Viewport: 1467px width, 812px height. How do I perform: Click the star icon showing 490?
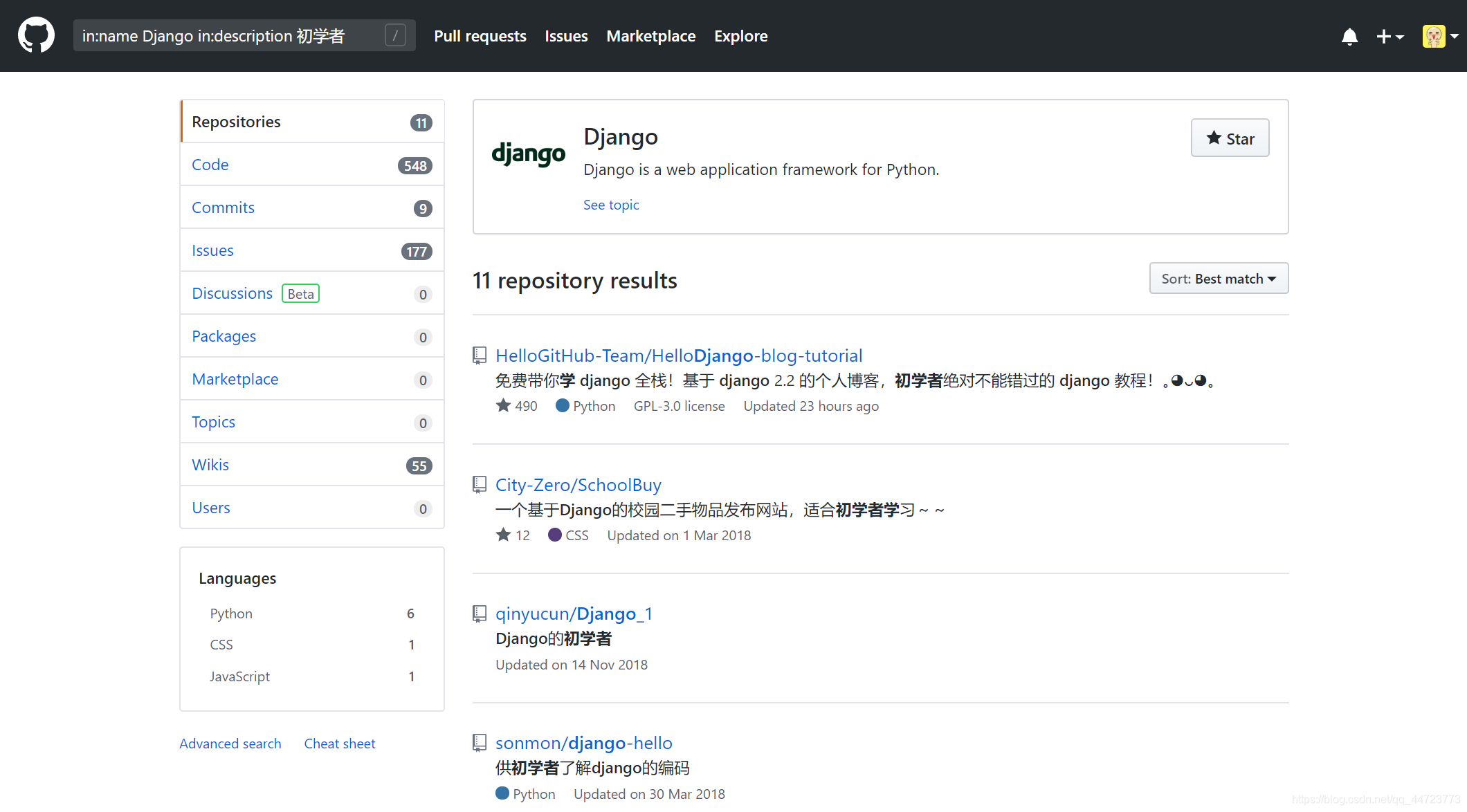503,405
